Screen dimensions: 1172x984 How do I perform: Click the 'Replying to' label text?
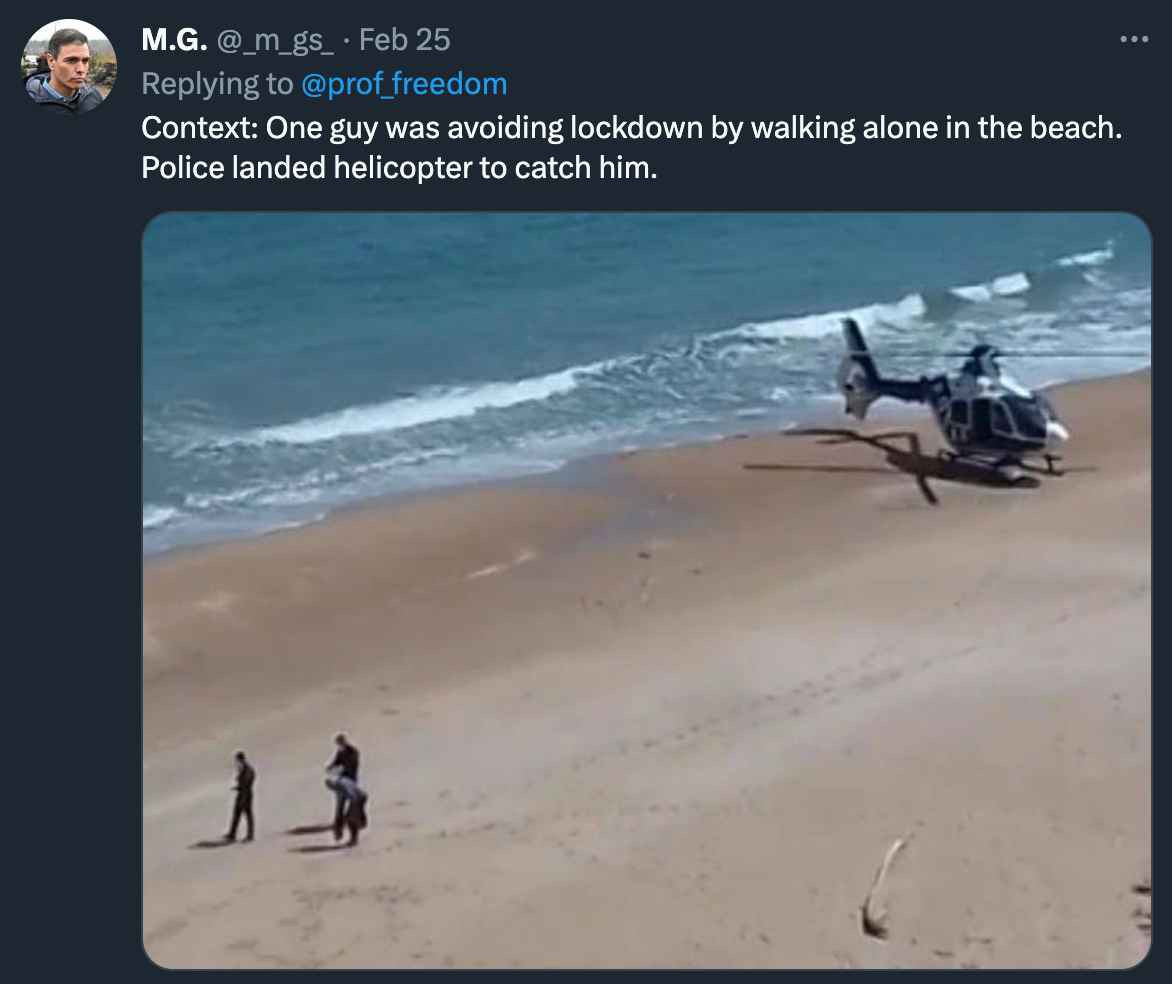coord(217,84)
